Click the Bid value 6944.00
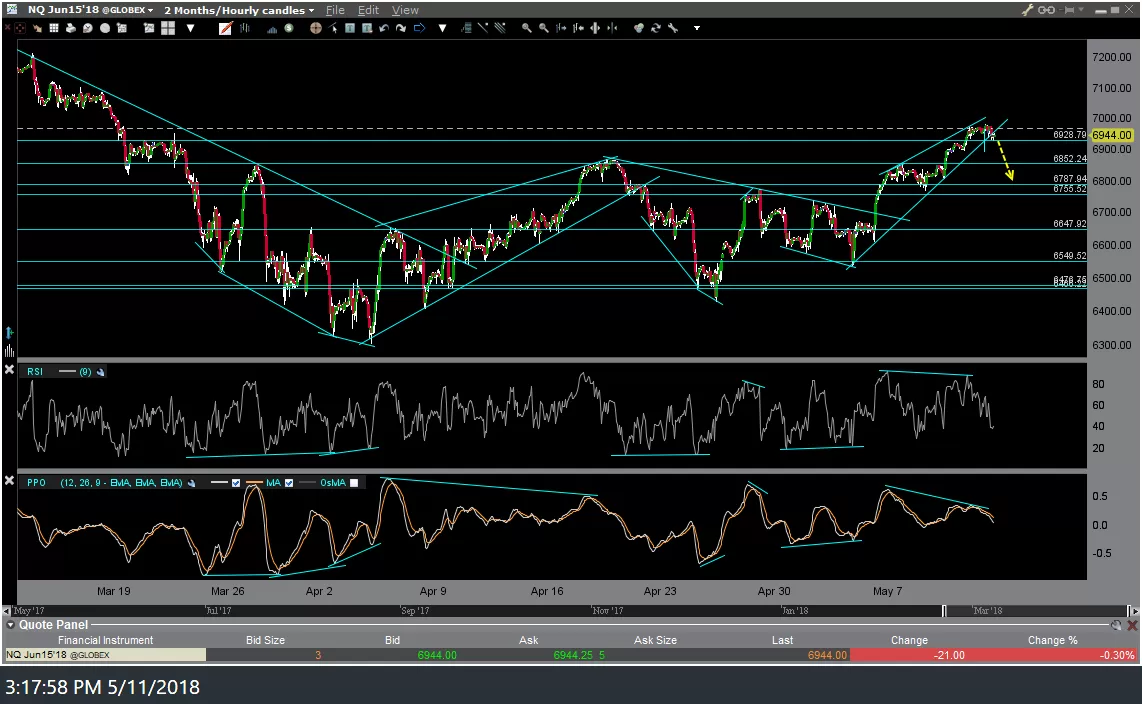The image size is (1142, 704). pos(437,655)
